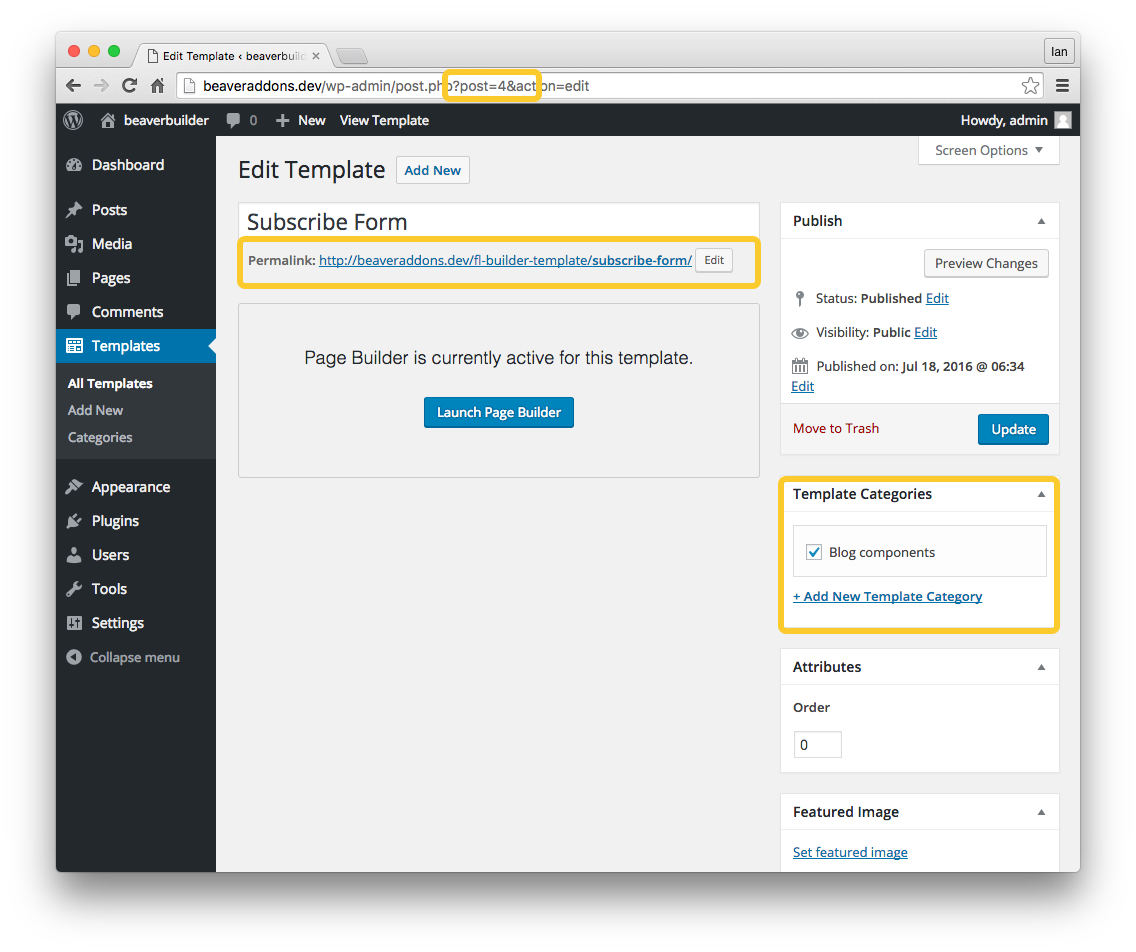Click the browser forward arrow
Screen dimensions: 1136x952
101,85
